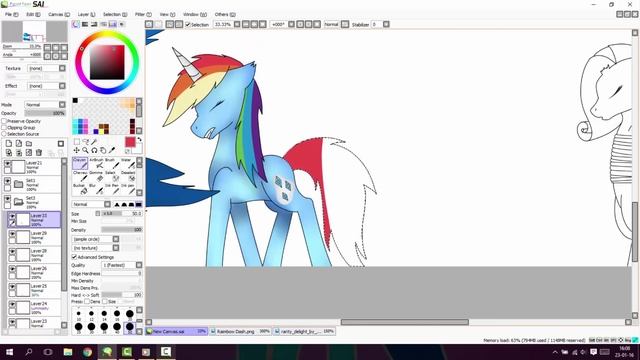640x360 pixels.
Task: Toggle pressure Size checkbox
Action: pos(105,302)
